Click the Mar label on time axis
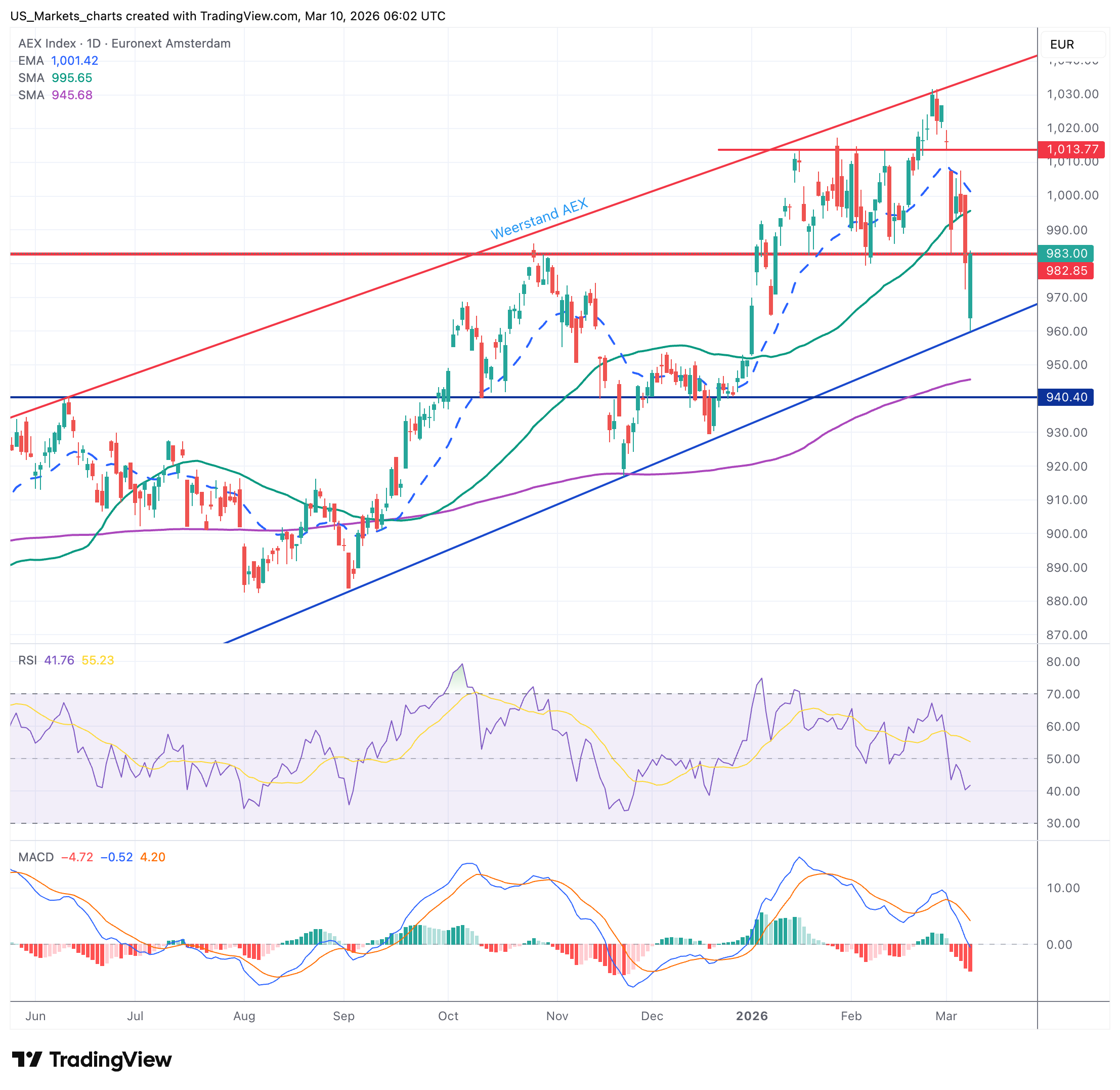This screenshot has width=1120, height=1090. tap(945, 1016)
